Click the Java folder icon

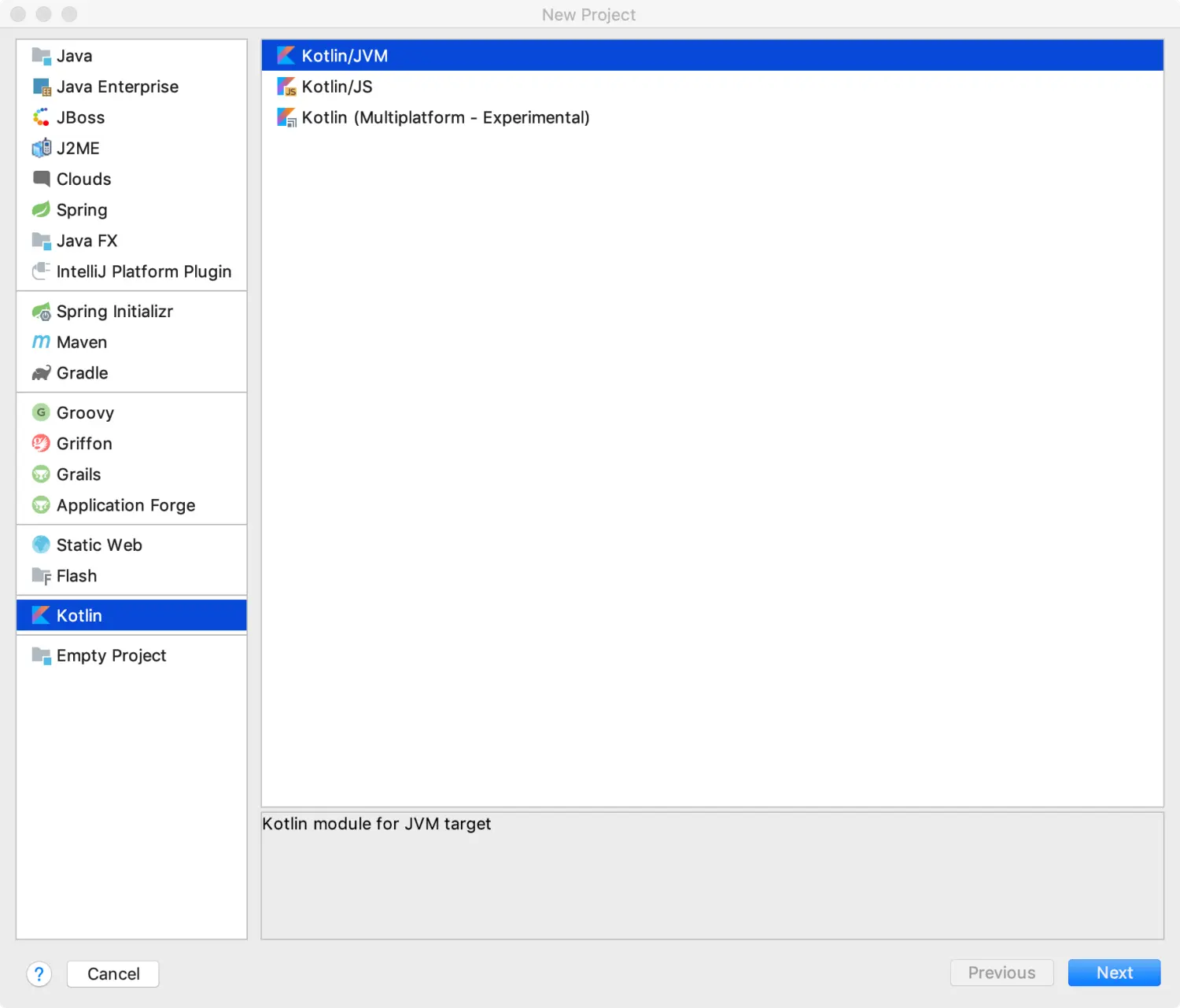(41, 56)
